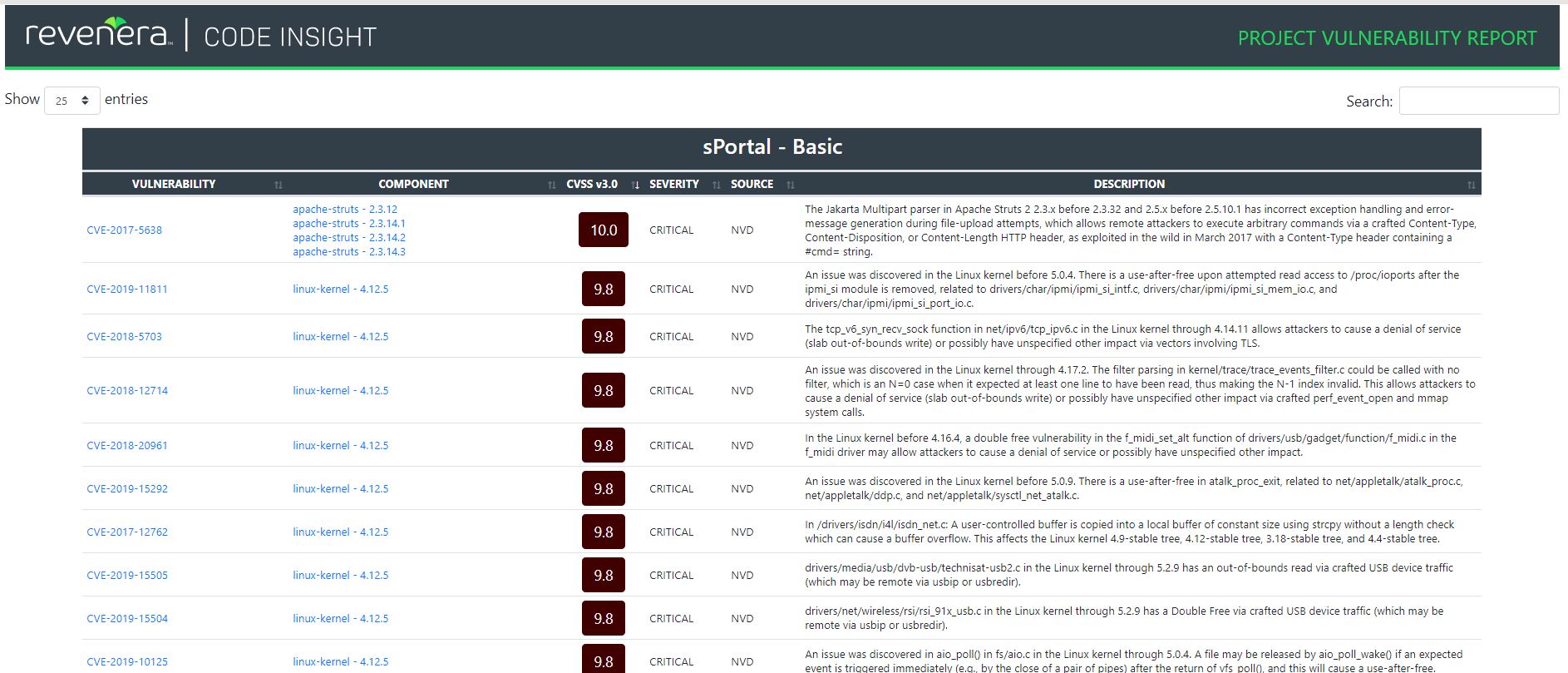Image resolution: width=1568 pixels, height=673 pixels.
Task: Open linux-kernel link in CVE-2018-12714 row
Action: tap(340, 391)
